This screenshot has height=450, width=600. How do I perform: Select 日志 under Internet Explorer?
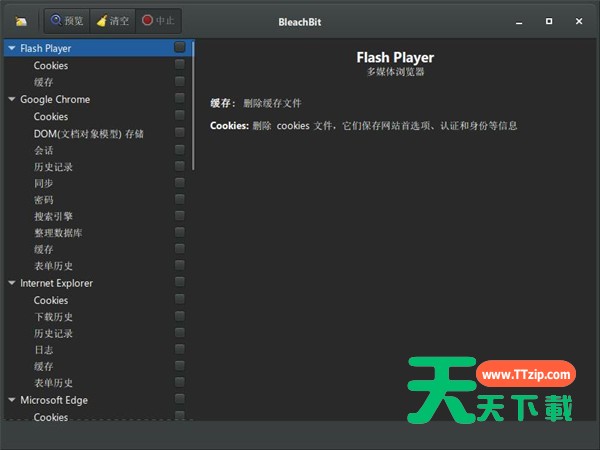click(x=43, y=350)
